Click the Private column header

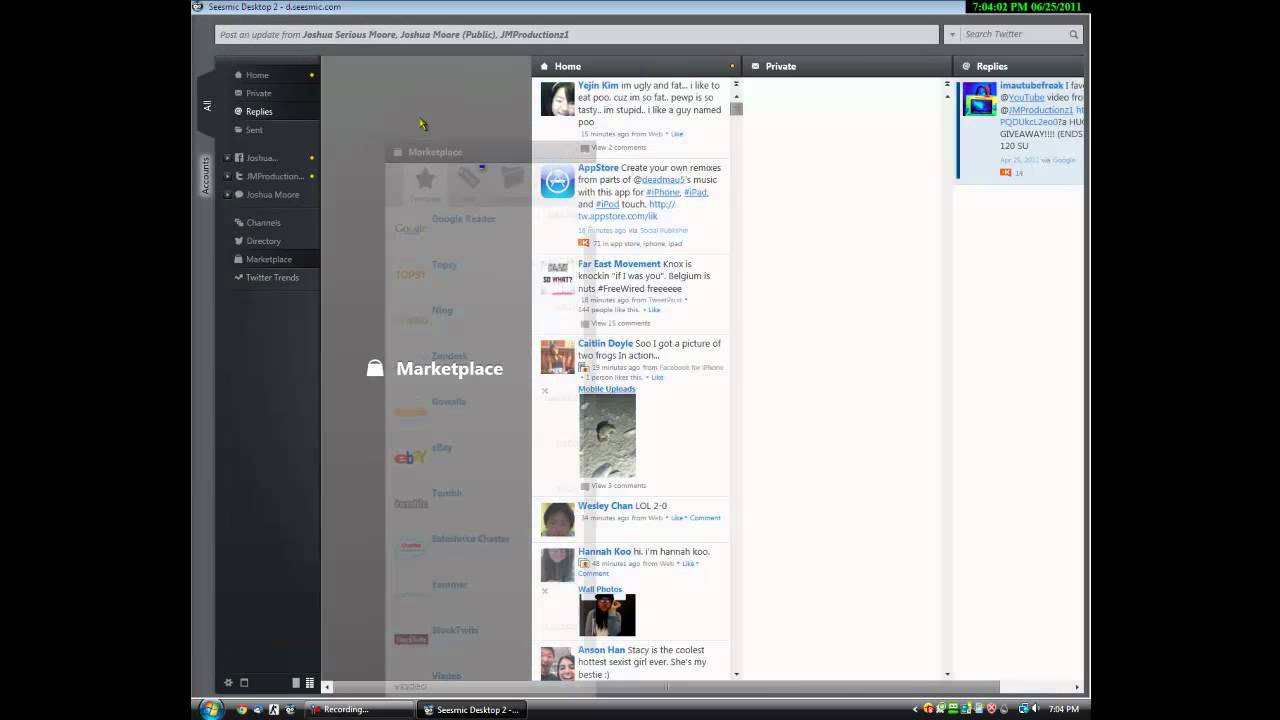[847, 66]
